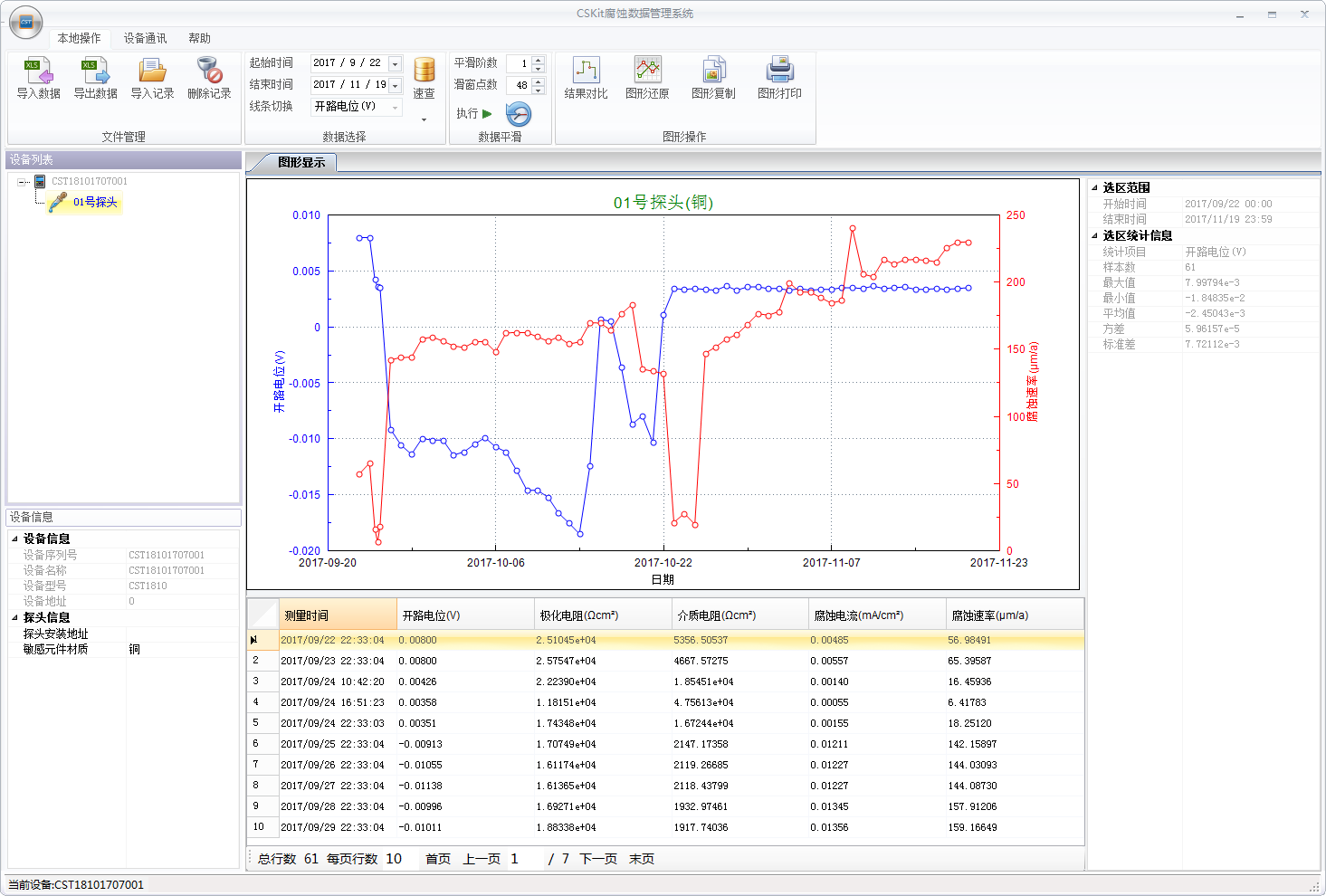The width and height of the screenshot is (1326, 896).
Task: Go to 首页 first page
Action: [438, 859]
